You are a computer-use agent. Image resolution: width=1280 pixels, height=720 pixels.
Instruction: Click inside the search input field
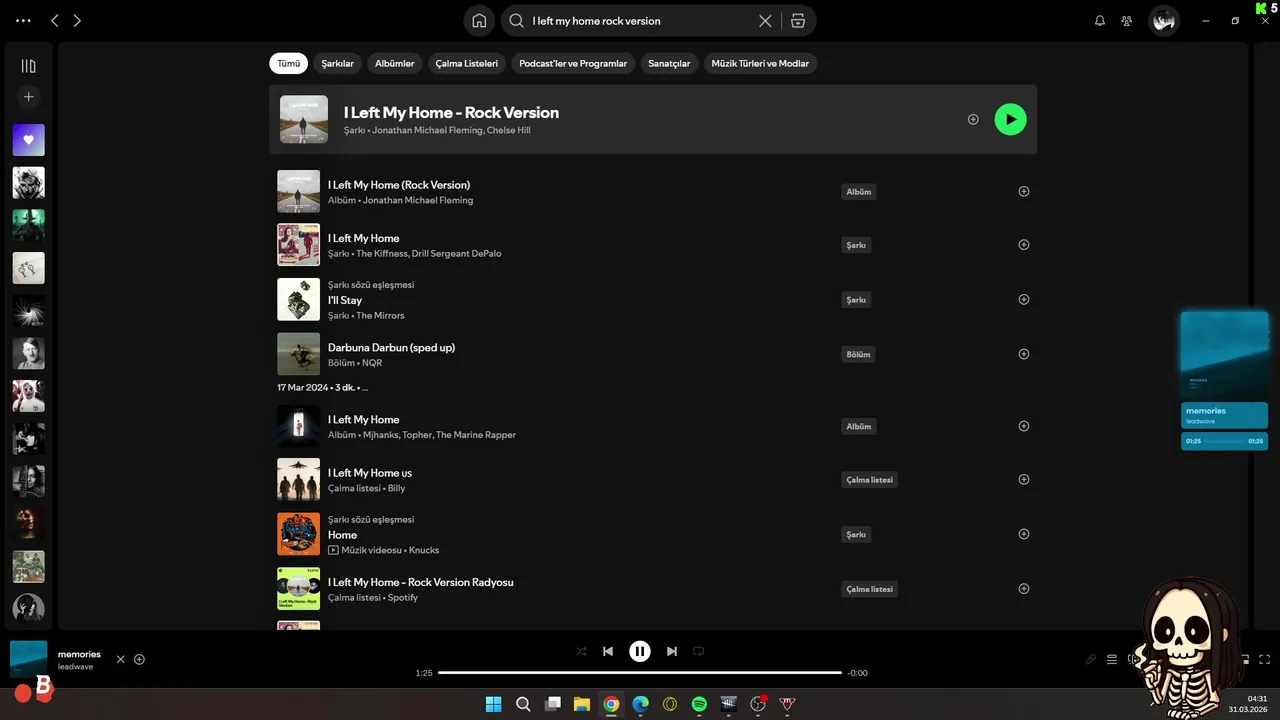640,21
